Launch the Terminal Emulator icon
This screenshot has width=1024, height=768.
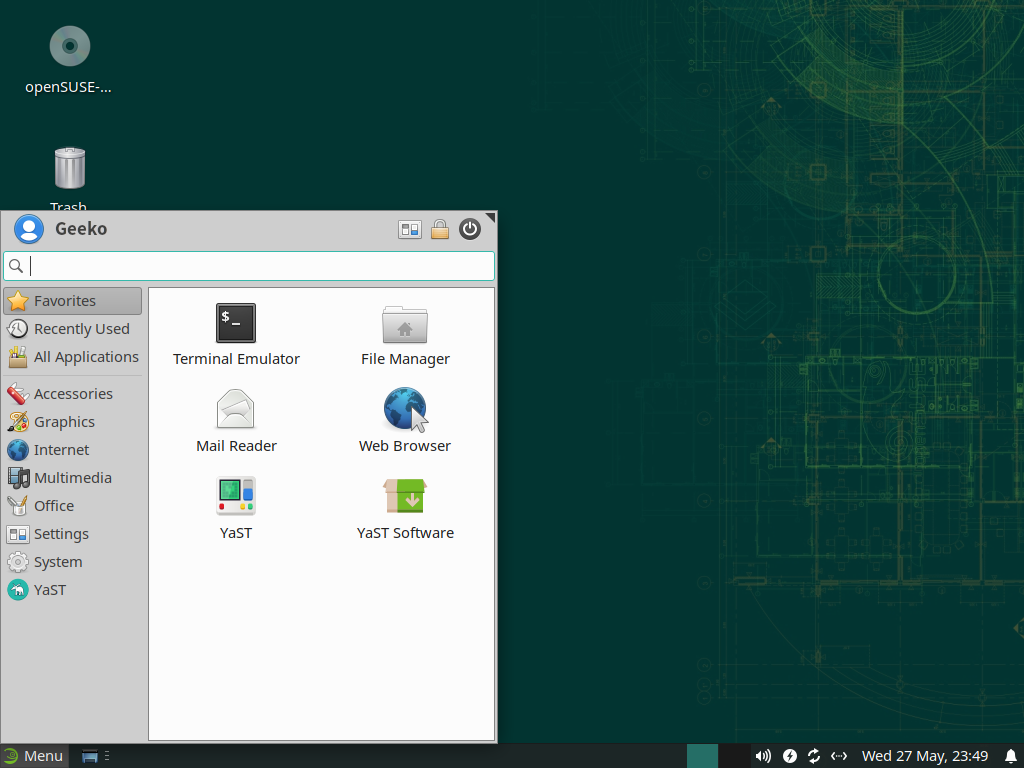pyautogui.click(x=236, y=324)
